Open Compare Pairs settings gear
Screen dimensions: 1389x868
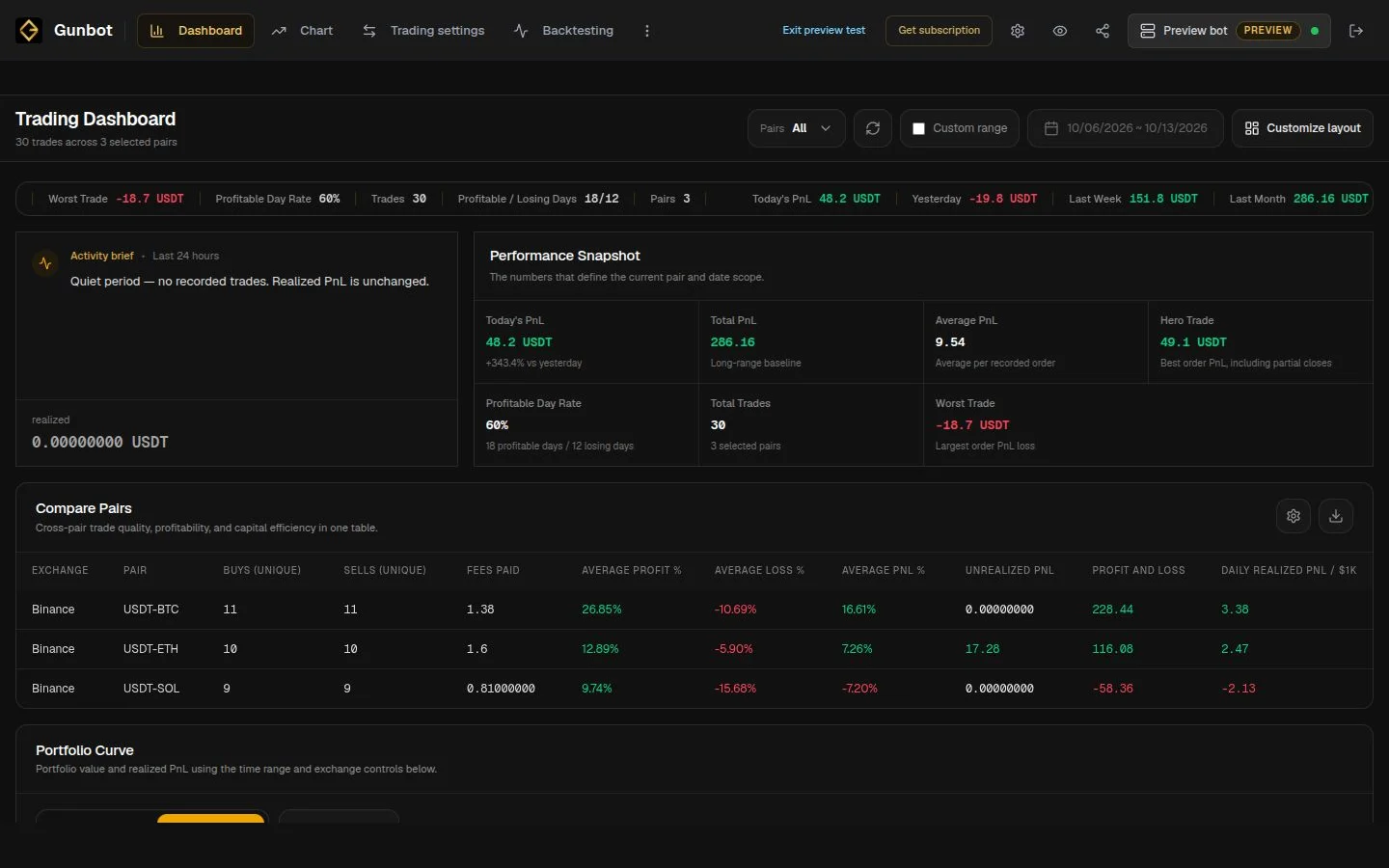tap(1294, 516)
